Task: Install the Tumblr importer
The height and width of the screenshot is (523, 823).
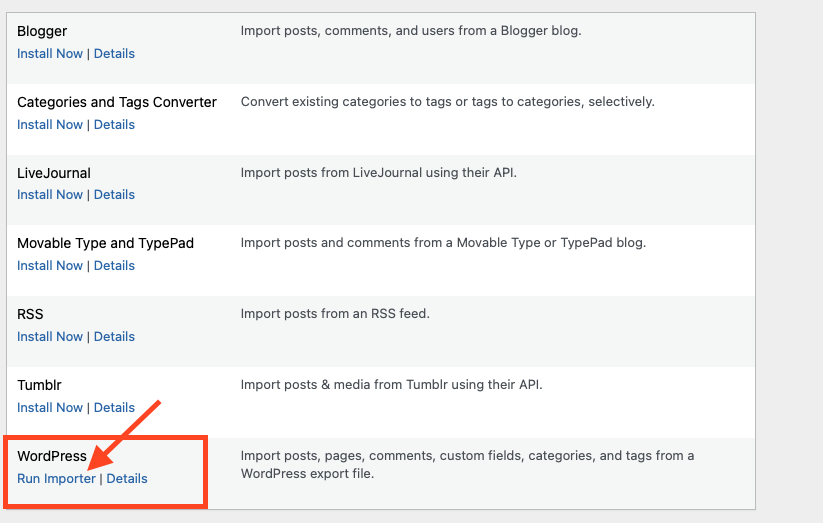Action: tap(50, 408)
